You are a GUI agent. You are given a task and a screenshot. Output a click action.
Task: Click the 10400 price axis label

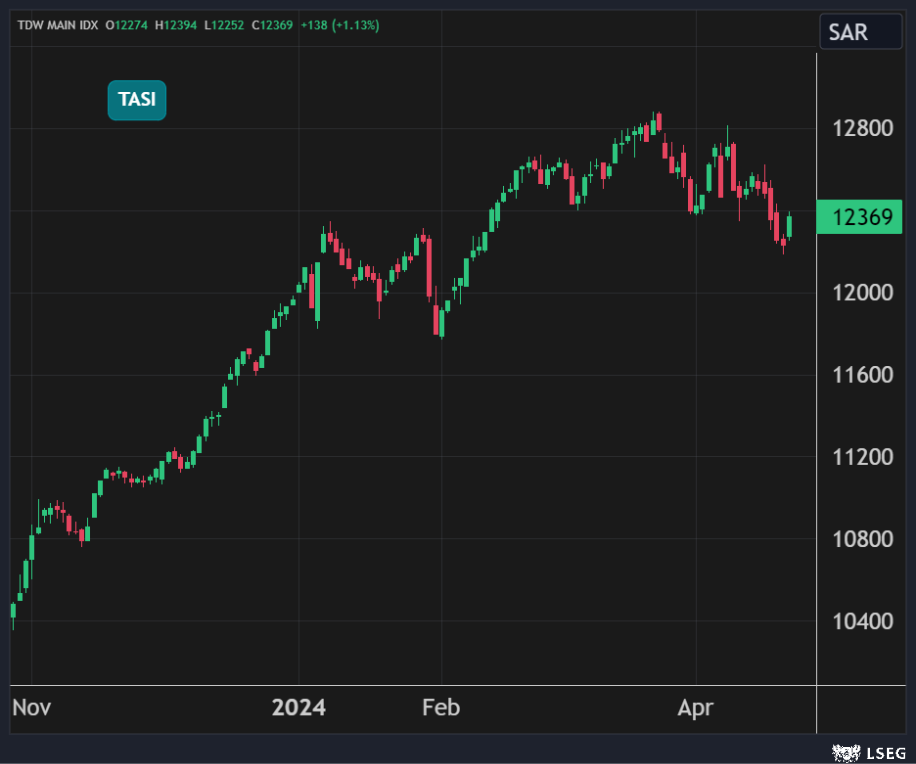pos(860,621)
